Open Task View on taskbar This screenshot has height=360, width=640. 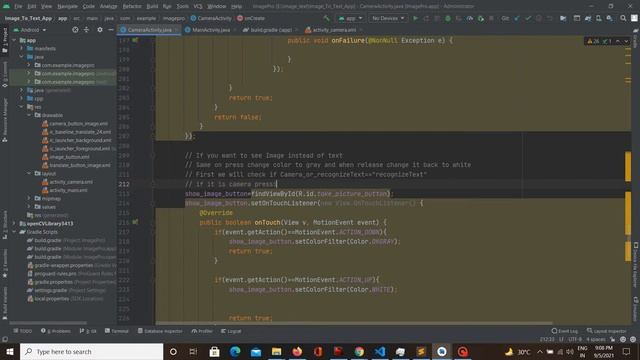tap(193, 351)
